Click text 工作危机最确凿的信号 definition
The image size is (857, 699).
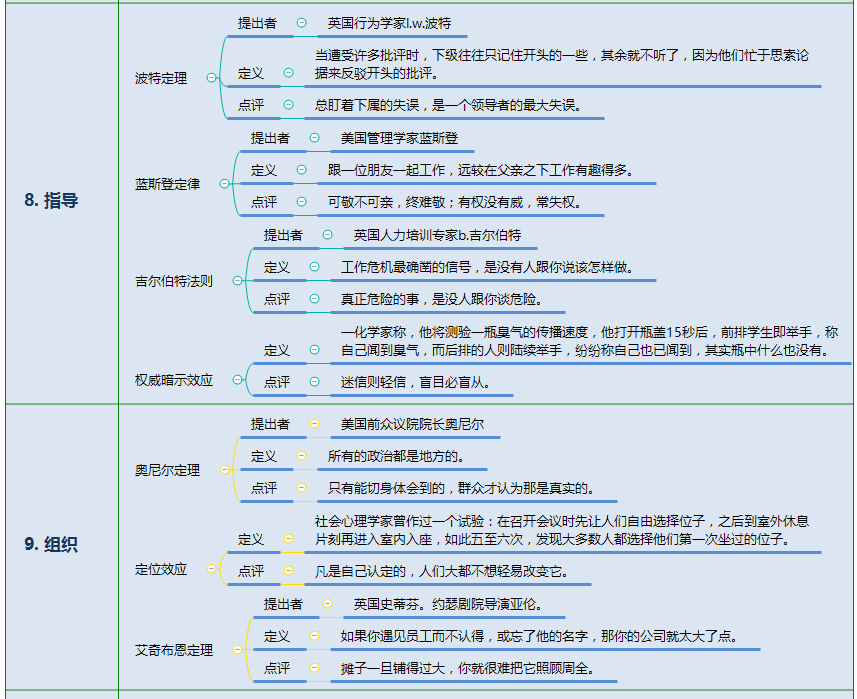pyautogui.click(x=488, y=267)
